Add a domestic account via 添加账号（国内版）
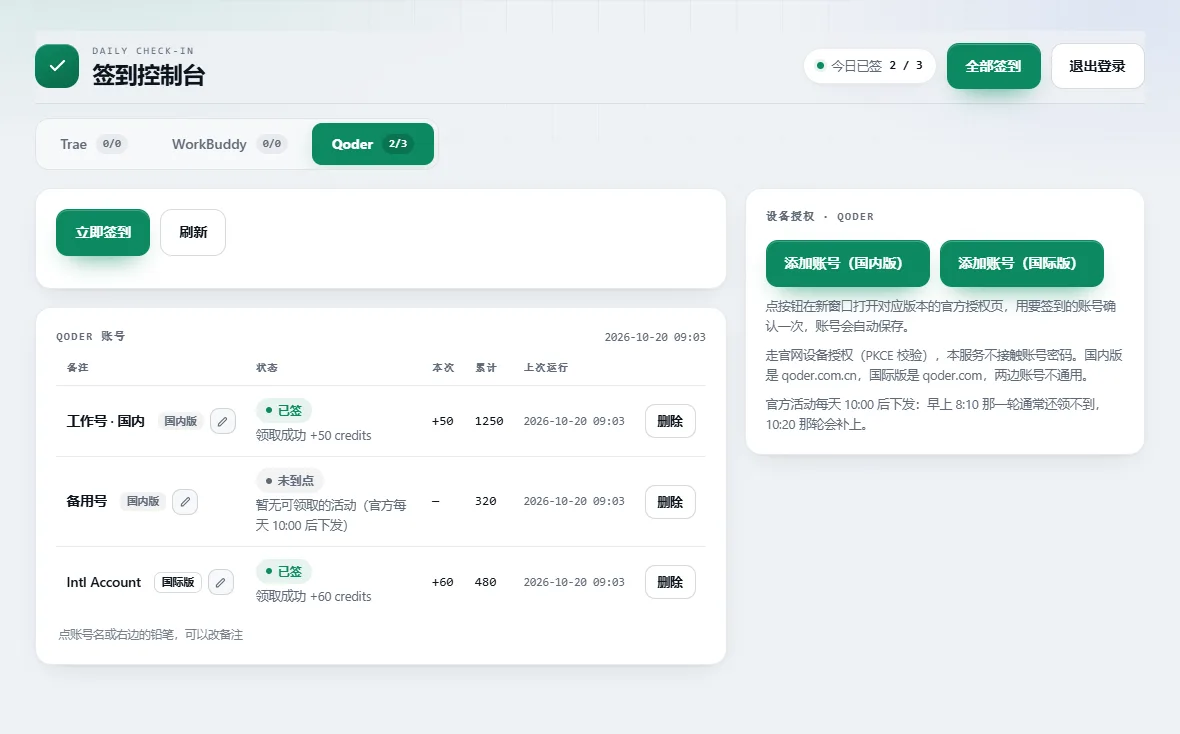1180x734 pixels. point(847,263)
